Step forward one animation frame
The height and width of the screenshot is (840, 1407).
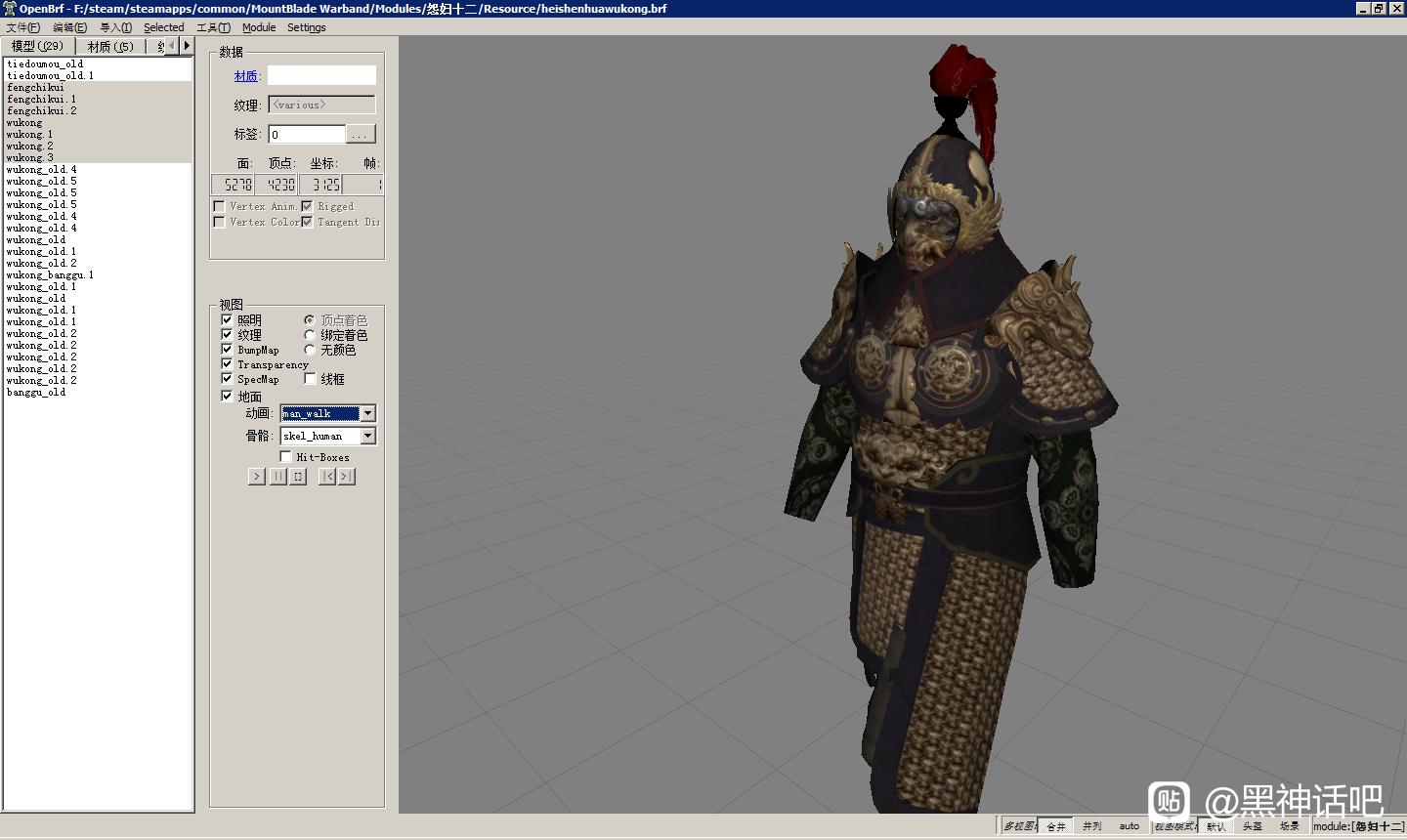347,477
